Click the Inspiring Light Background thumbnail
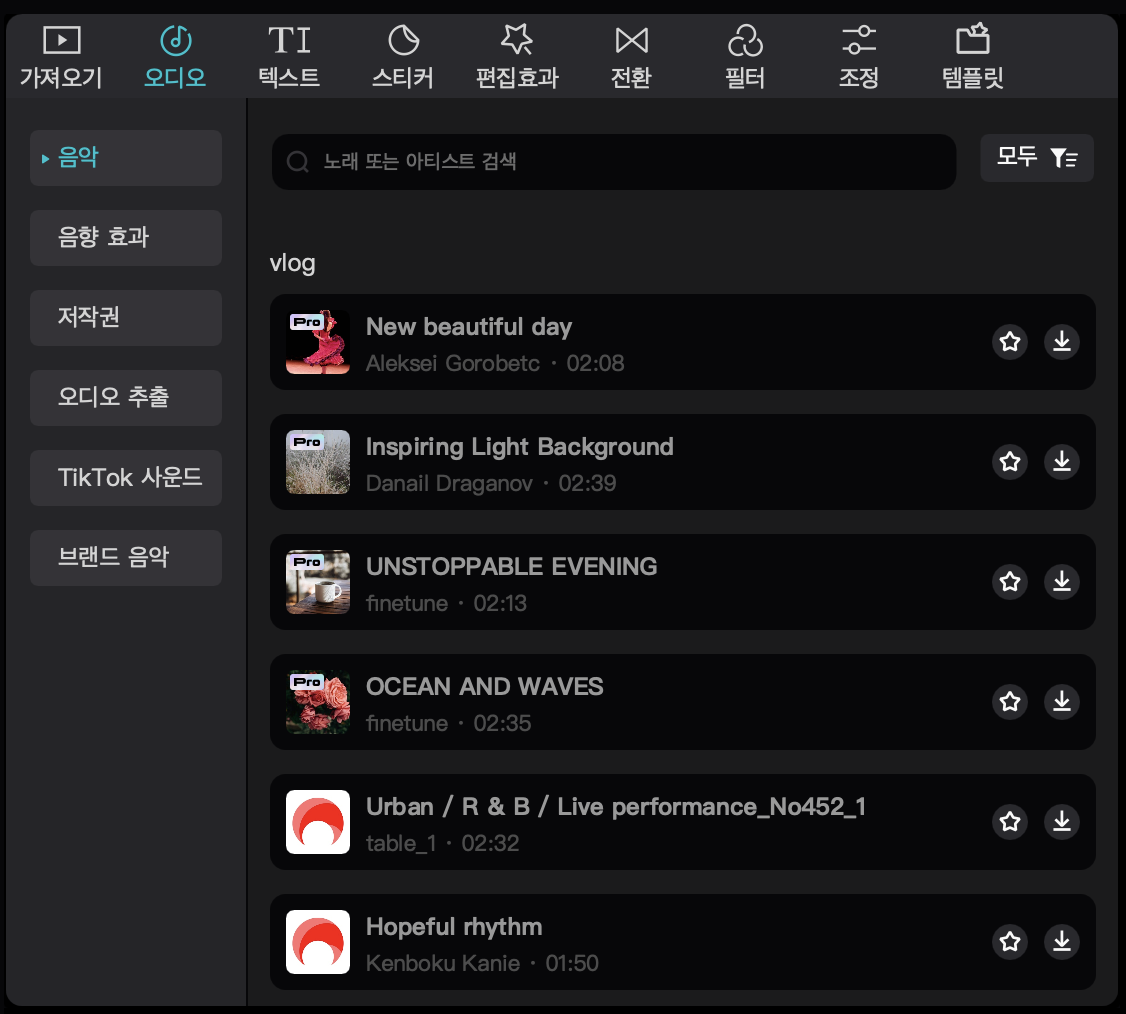This screenshot has height=1014, width=1126. (x=317, y=461)
